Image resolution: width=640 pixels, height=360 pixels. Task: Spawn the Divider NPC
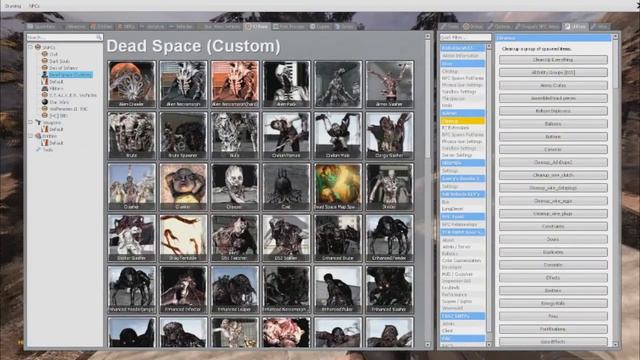[x=389, y=187]
